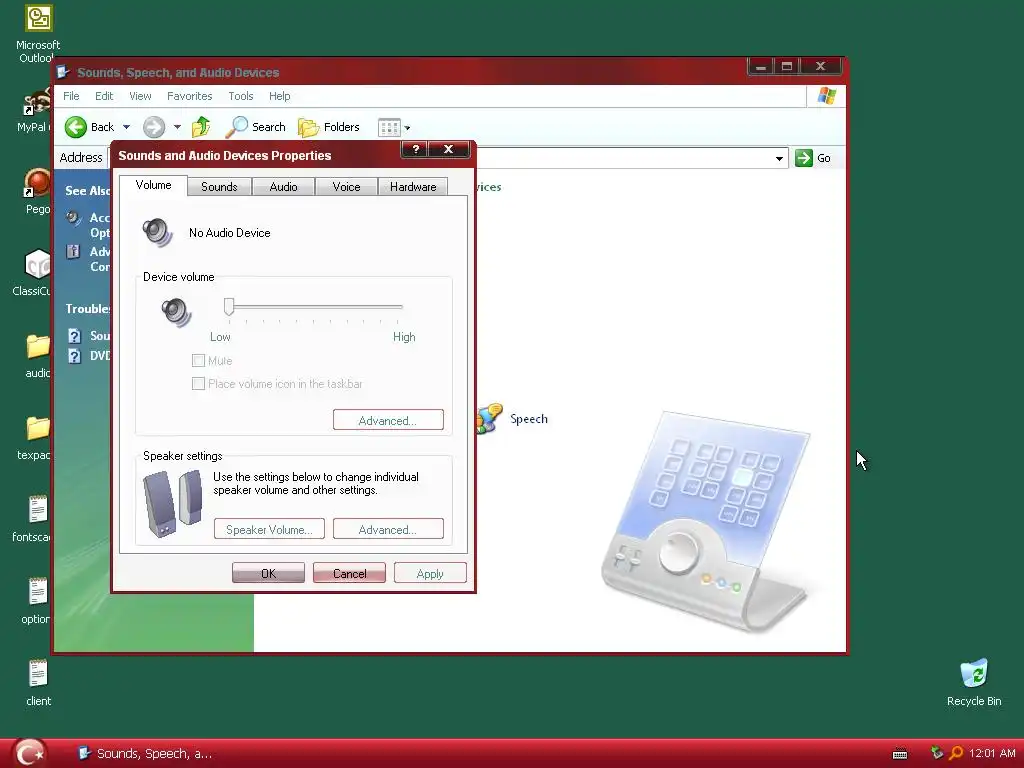Close the Sounds and Audio Devices Properties dialog
Viewport: 1024px width, 768px height.
pos(449,149)
